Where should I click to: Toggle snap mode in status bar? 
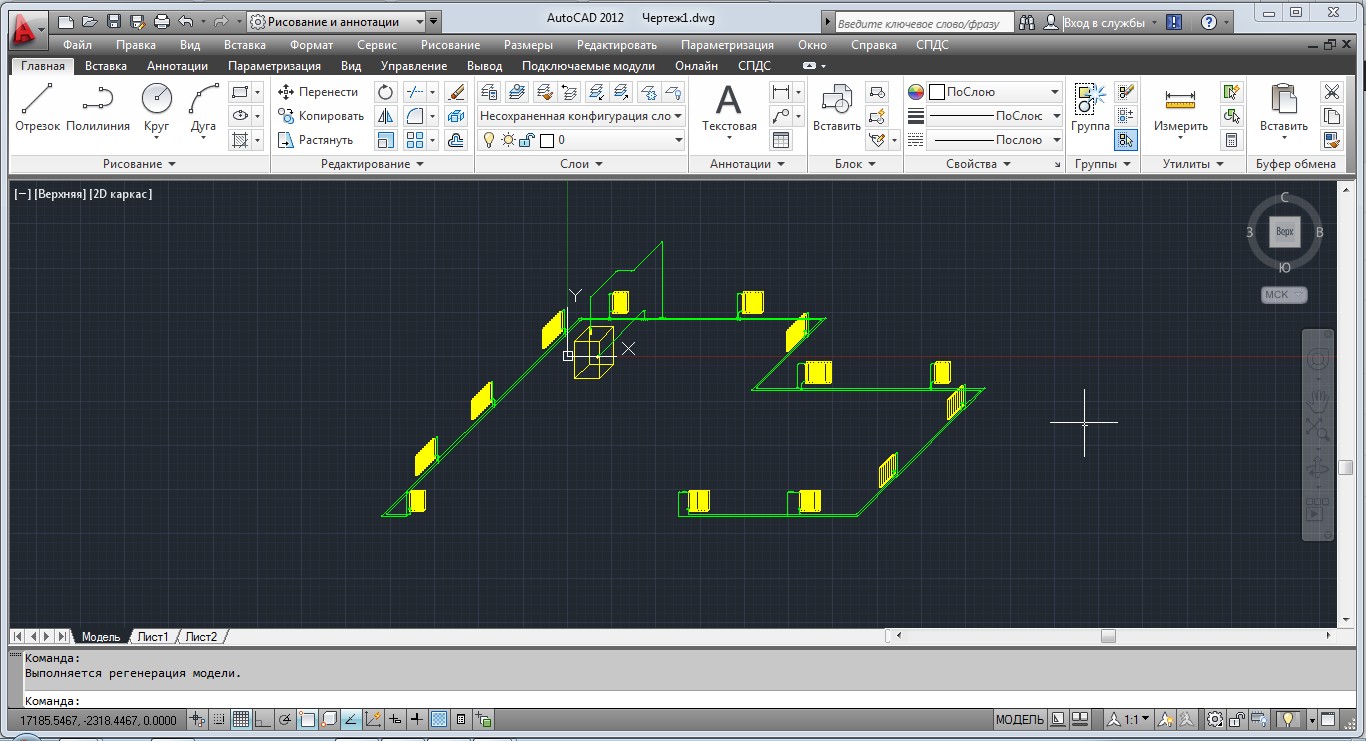tap(219, 719)
